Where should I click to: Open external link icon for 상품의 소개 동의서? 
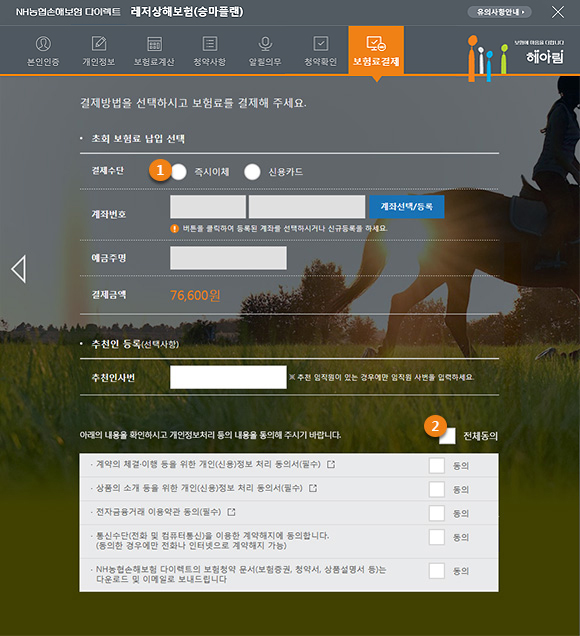coord(313,488)
